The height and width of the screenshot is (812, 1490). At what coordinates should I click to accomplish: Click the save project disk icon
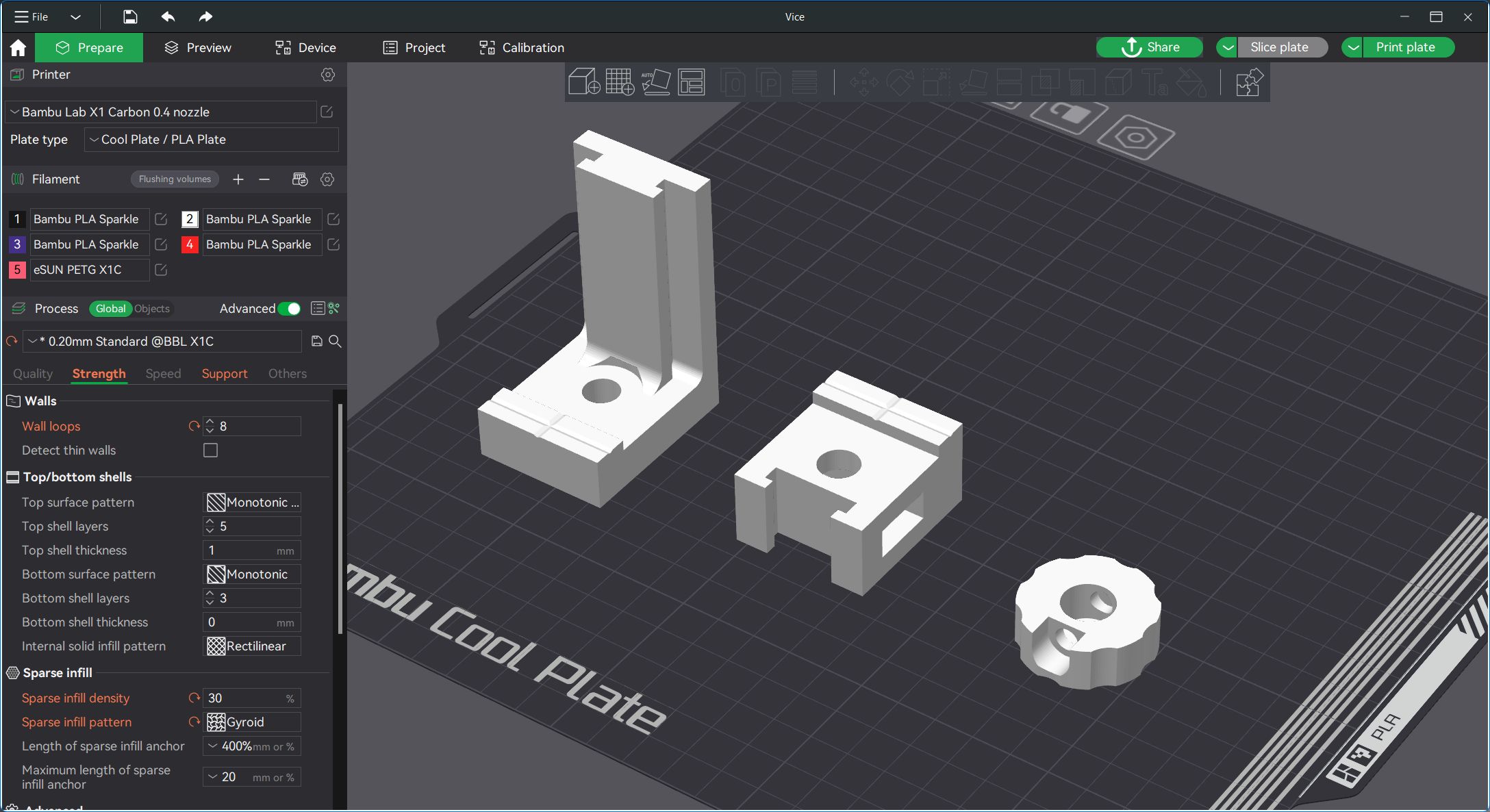(130, 16)
